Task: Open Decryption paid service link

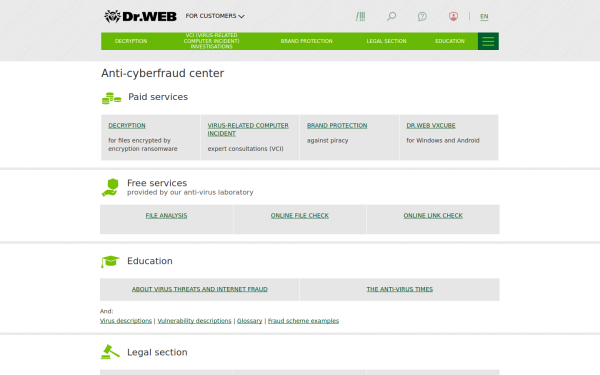Action: [x=127, y=126]
